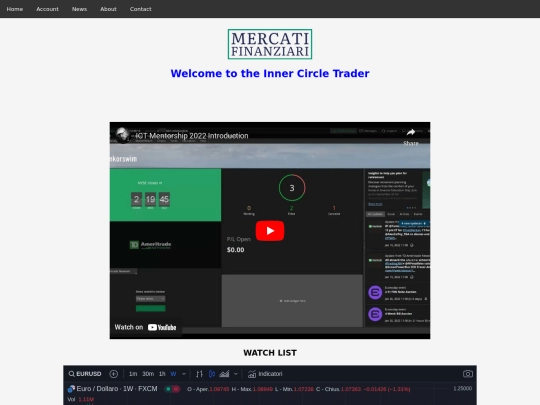Click the 1.25000 price scale label
Screen dimensions: 540x405
463,388
